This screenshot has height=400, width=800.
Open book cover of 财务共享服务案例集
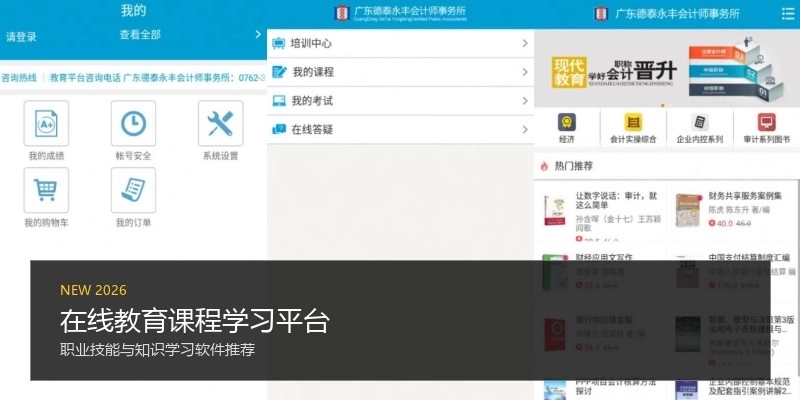coord(688,210)
